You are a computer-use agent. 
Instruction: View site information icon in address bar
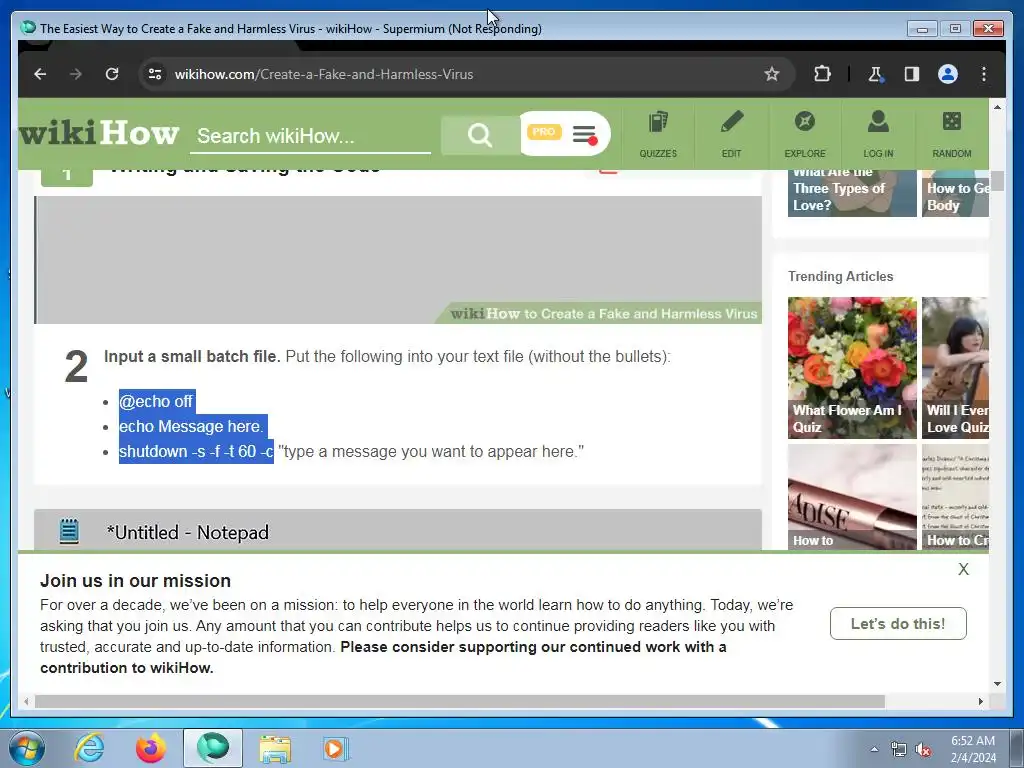pos(155,74)
